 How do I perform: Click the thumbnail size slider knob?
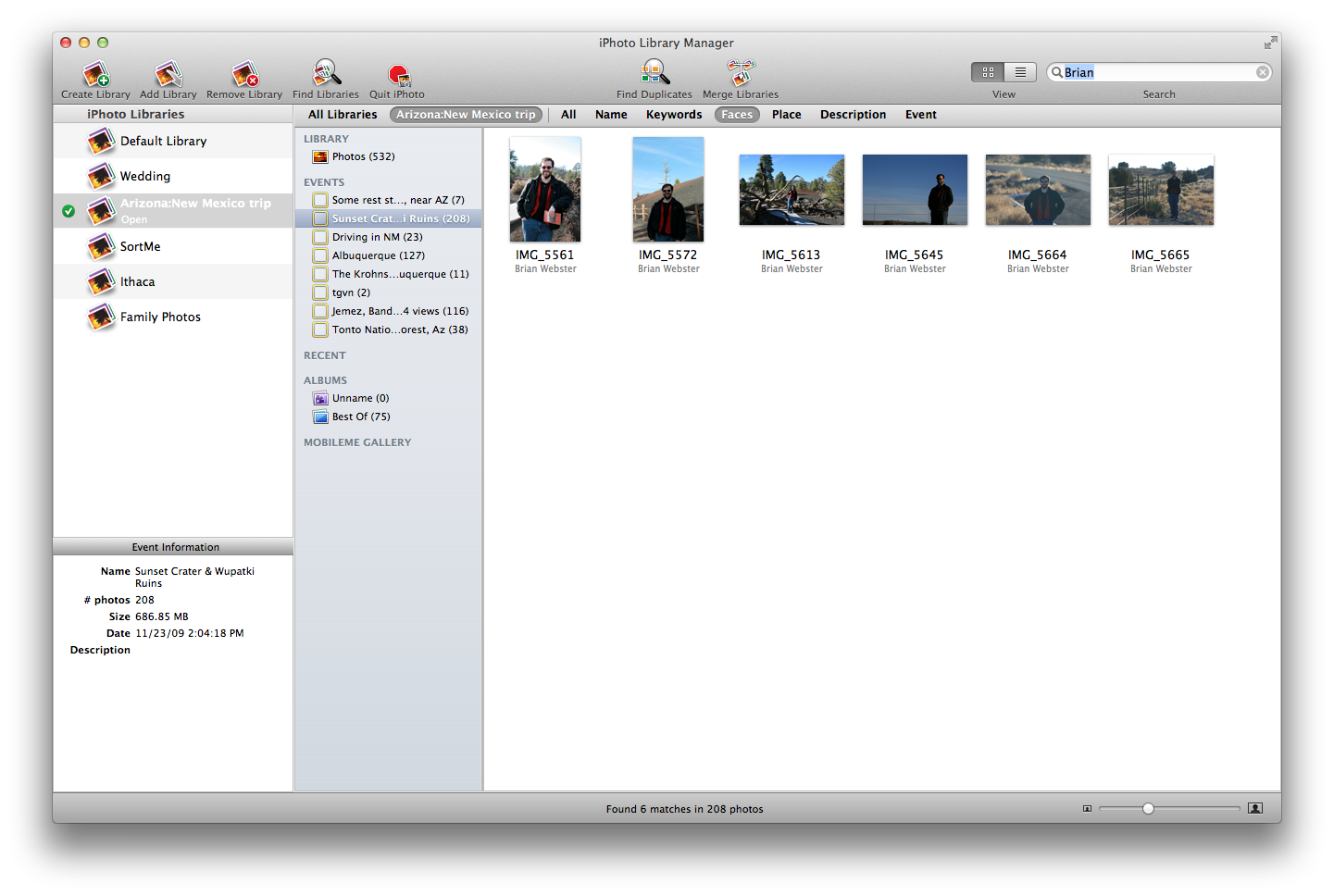(1148, 808)
